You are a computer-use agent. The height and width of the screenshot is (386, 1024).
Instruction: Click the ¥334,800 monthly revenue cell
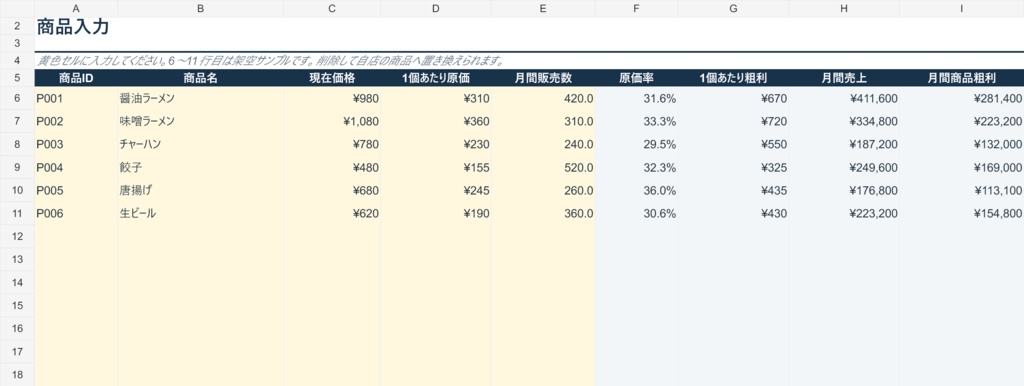pyautogui.click(x=844, y=121)
